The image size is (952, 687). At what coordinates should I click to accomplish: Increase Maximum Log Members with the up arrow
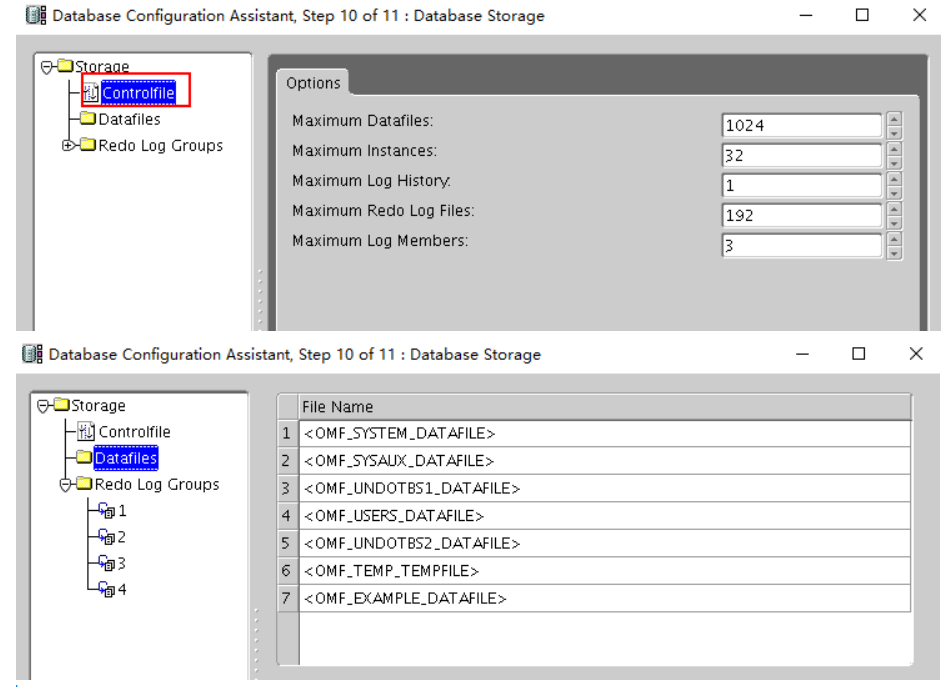click(x=894, y=239)
